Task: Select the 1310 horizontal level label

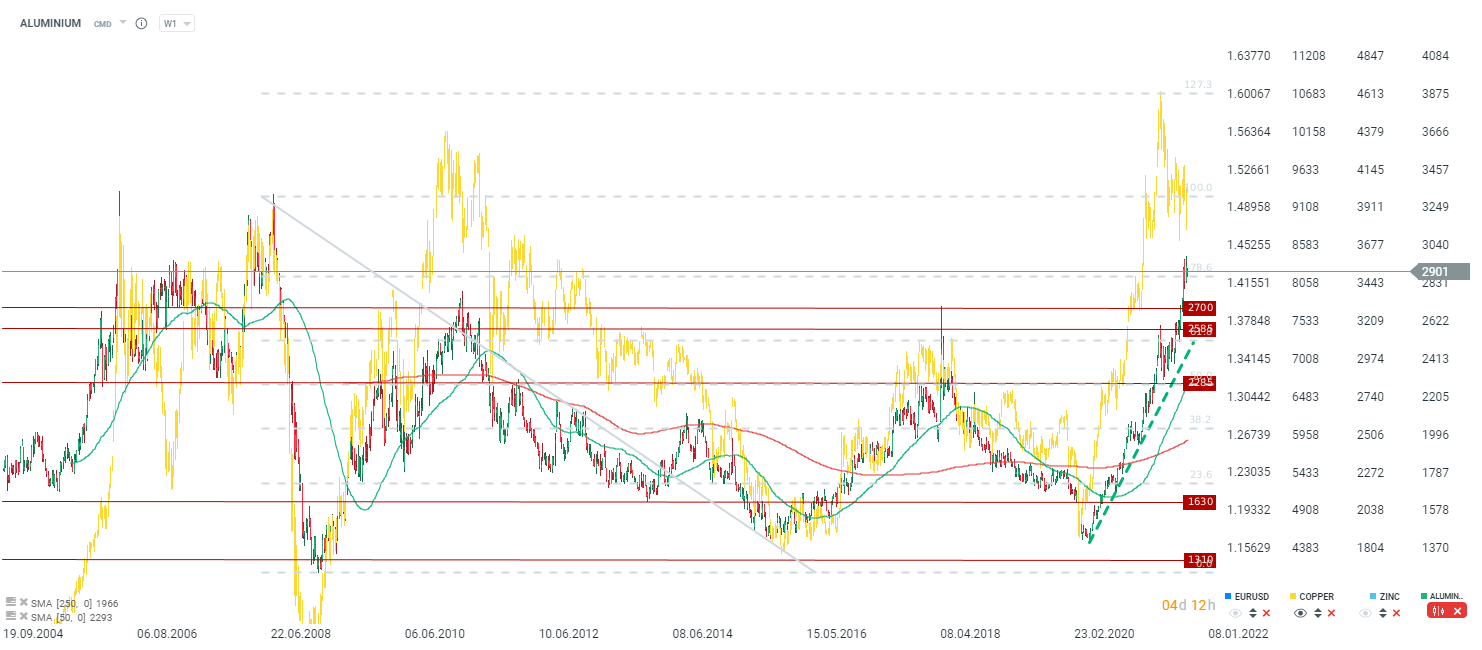Action: tap(1199, 560)
